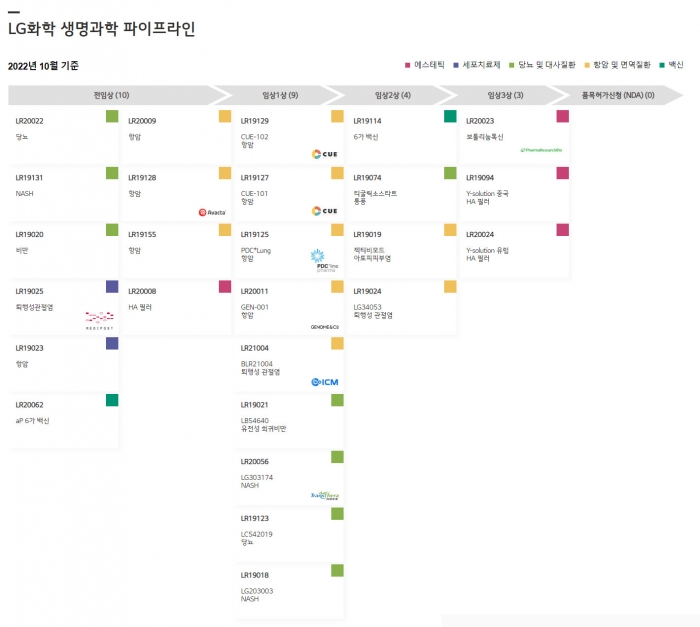The height and width of the screenshot is (627, 700).
Task: Click the LR19019 code text
Action: pyautogui.click(x=367, y=234)
